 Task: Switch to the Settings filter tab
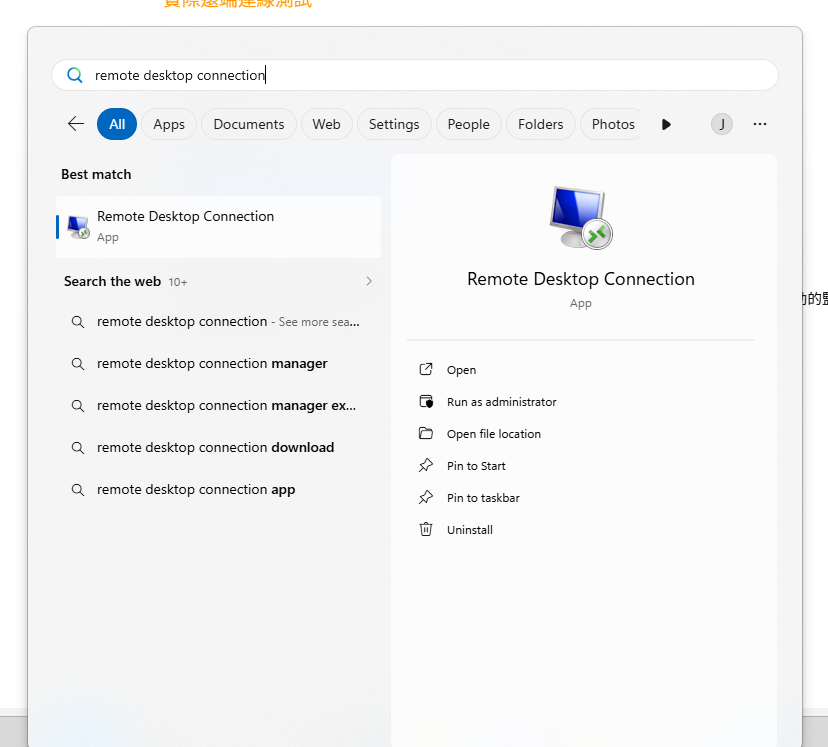click(x=394, y=124)
